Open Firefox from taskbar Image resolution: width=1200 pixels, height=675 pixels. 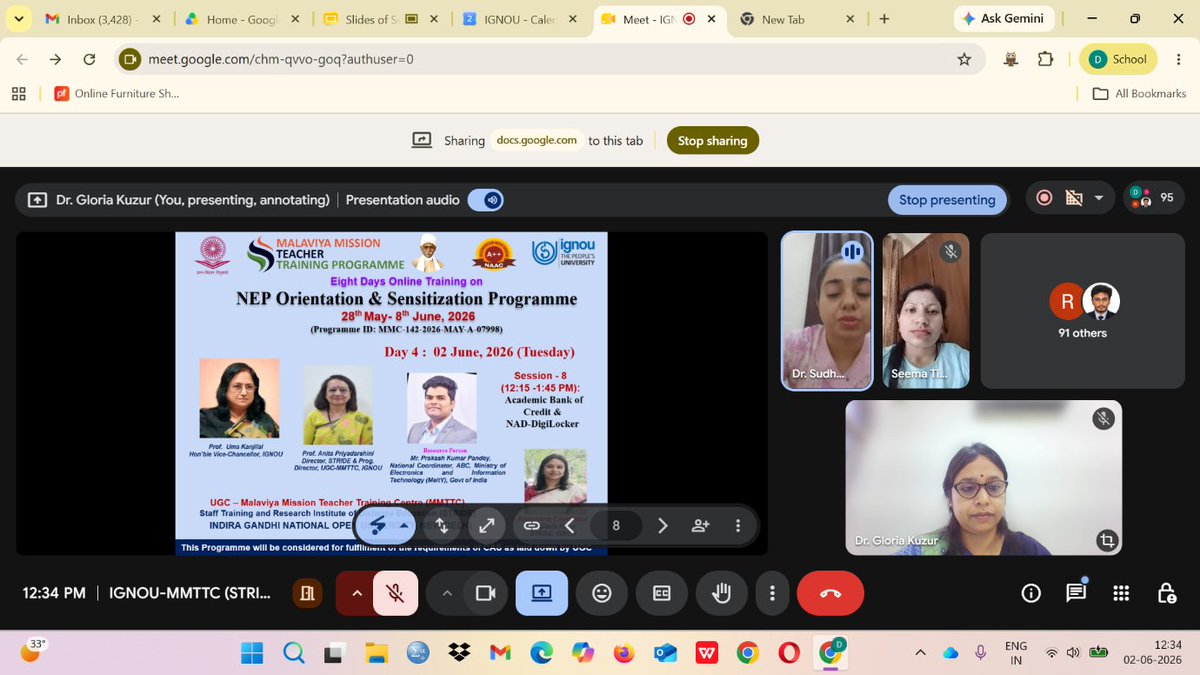coord(624,652)
